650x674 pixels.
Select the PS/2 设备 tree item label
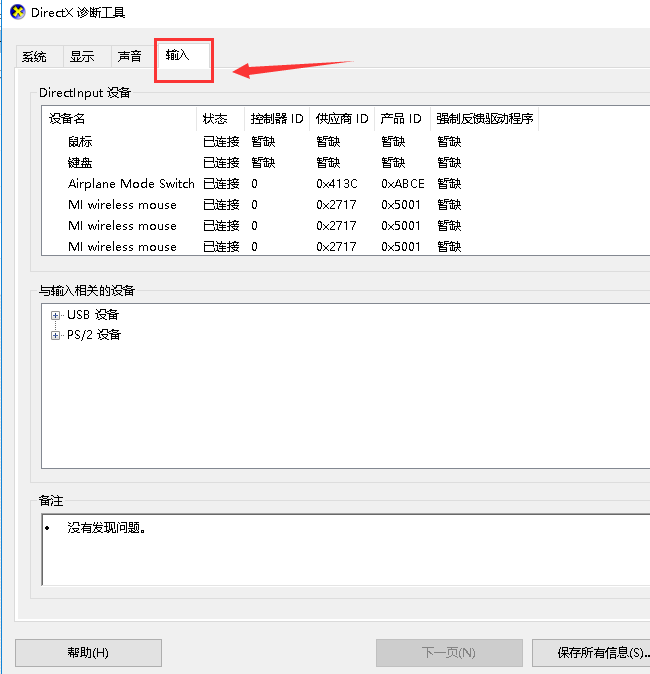94,336
